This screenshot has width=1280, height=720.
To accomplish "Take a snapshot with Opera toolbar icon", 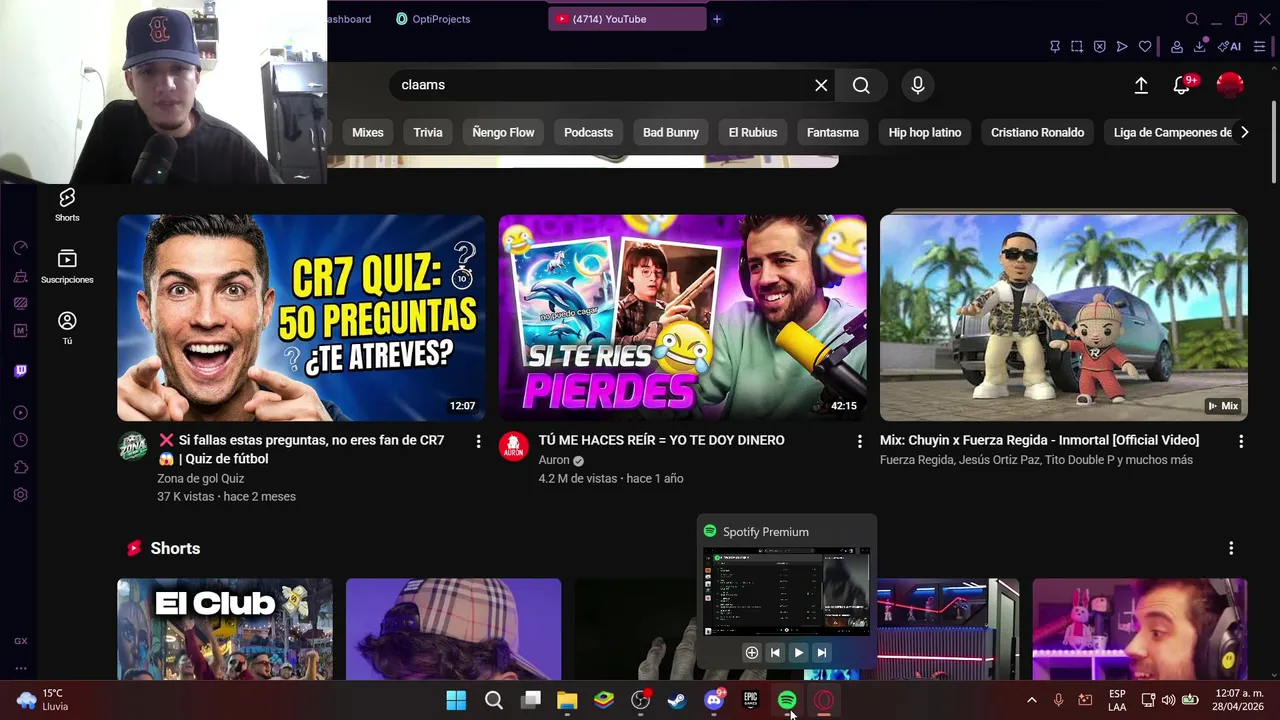I will [x=1077, y=46].
